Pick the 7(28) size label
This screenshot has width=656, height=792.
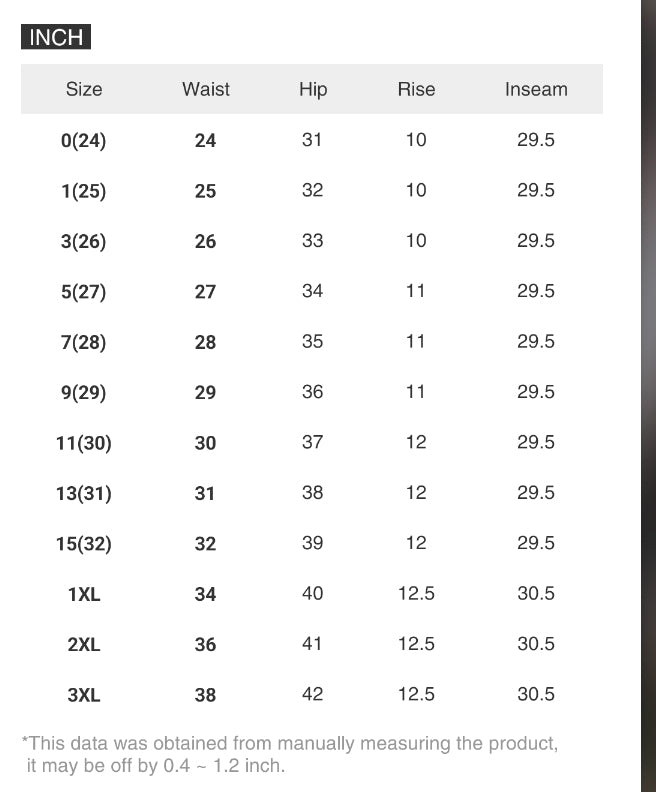84,343
